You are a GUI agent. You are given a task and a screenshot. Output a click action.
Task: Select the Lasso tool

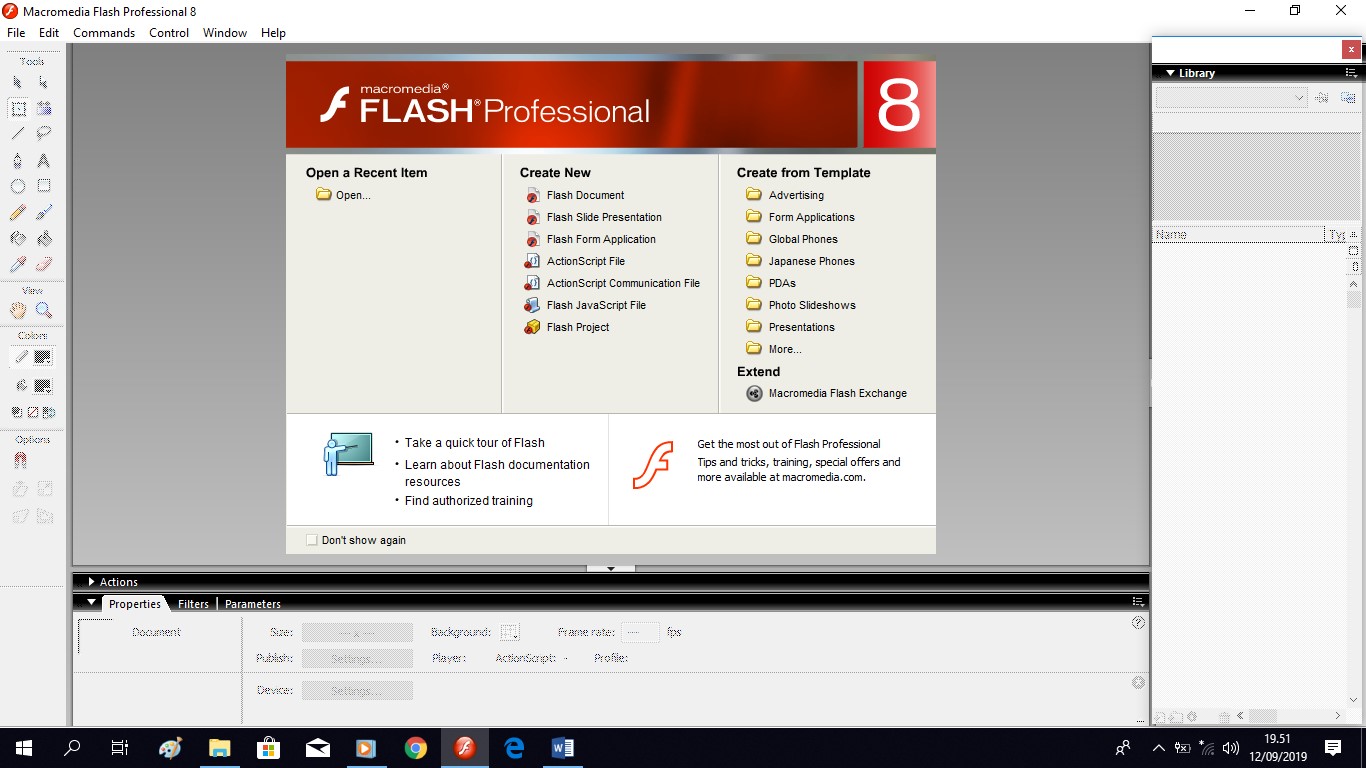click(44, 134)
